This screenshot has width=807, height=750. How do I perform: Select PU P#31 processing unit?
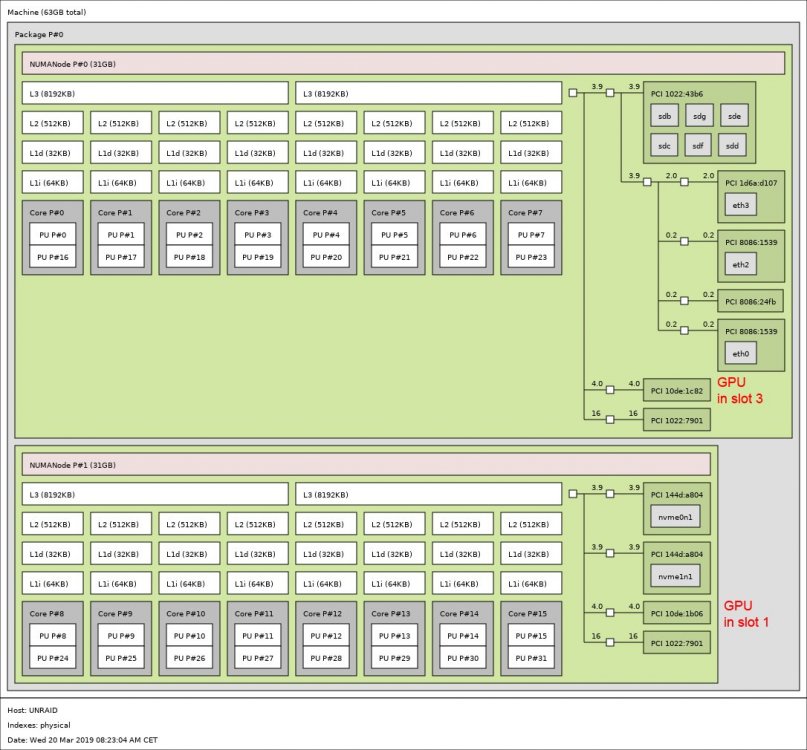click(x=531, y=658)
